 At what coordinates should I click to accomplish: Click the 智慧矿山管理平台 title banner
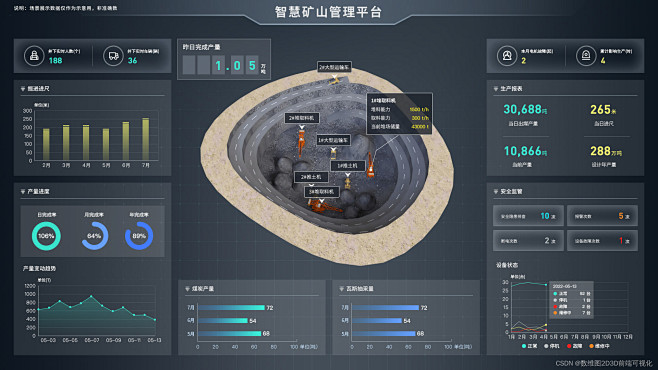tap(328, 12)
